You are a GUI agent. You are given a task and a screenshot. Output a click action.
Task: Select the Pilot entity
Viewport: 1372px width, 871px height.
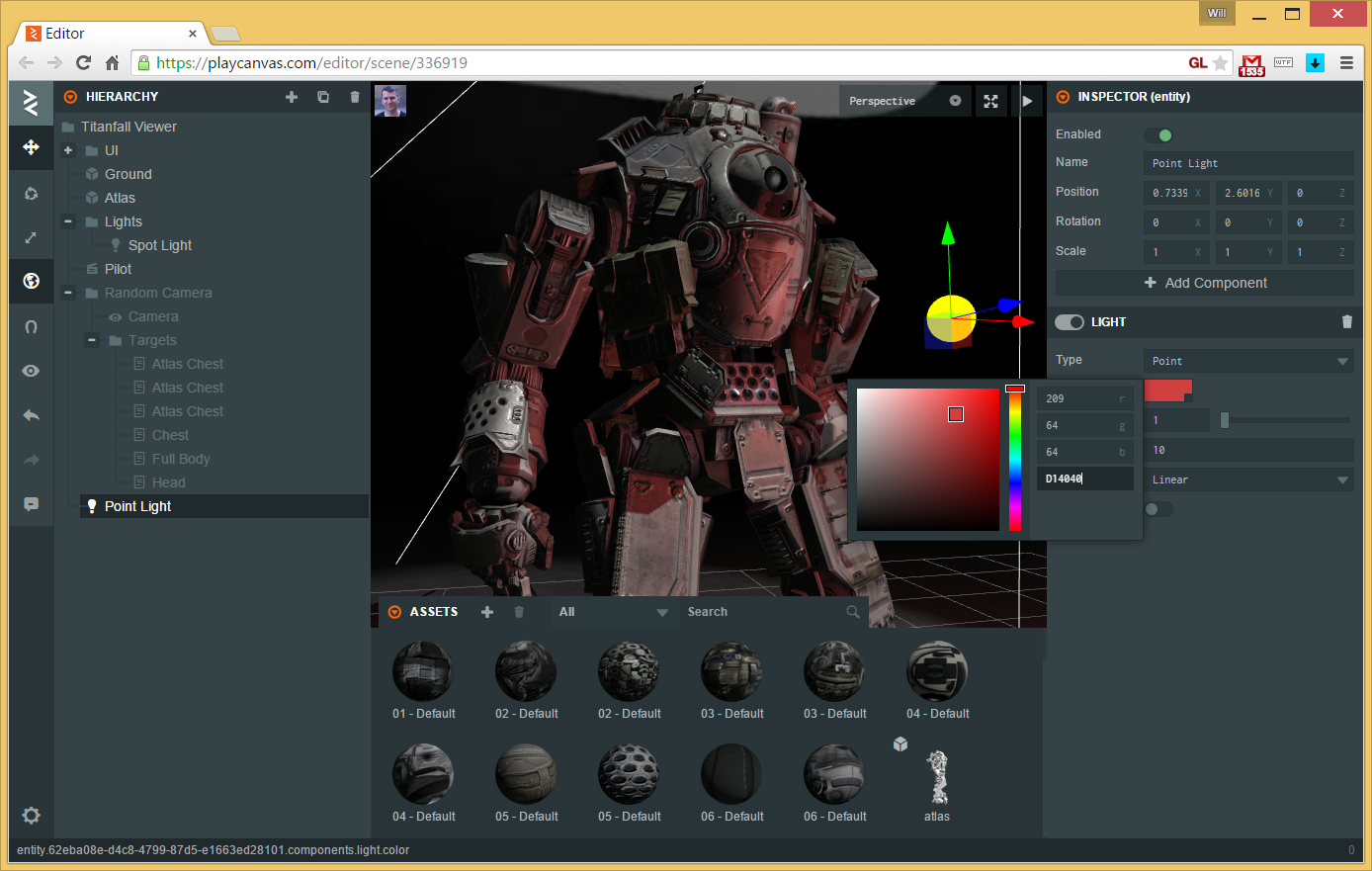pos(118,269)
